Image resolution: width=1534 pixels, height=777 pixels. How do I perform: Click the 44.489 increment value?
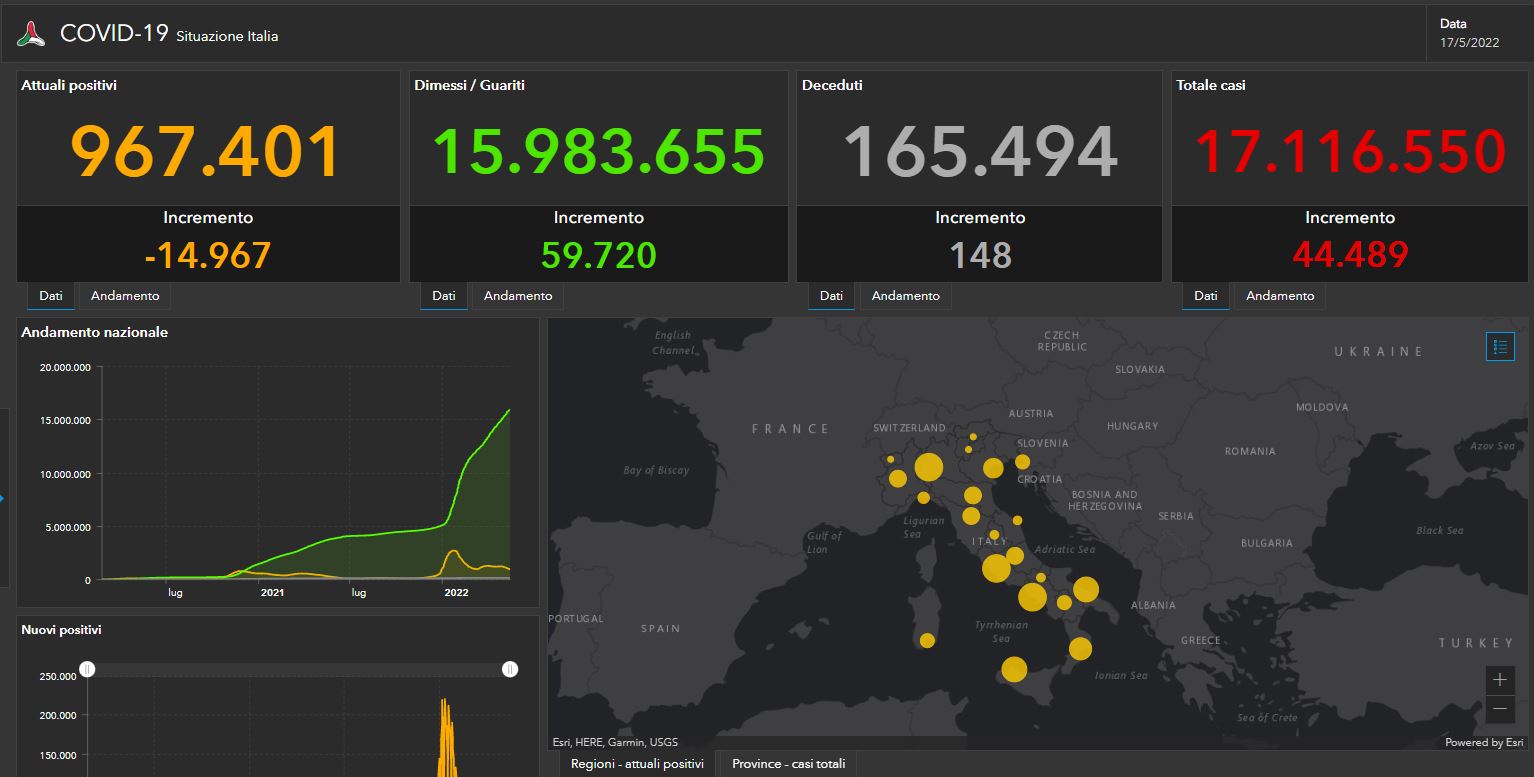1350,255
